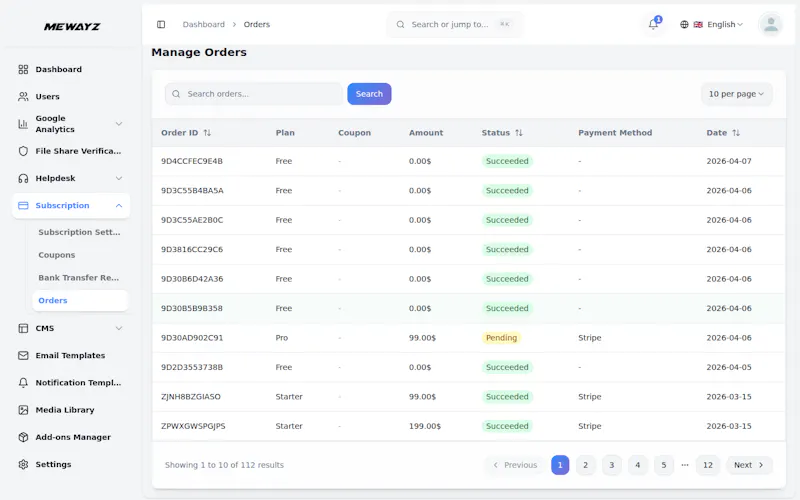Open Subscription Settings submenu item
This screenshot has height=500, width=800.
click(80, 232)
